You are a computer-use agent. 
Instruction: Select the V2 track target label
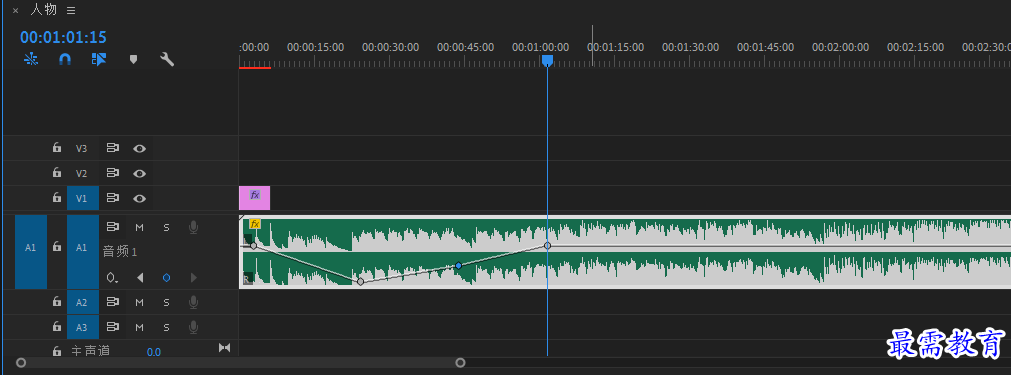tap(81, 173)
